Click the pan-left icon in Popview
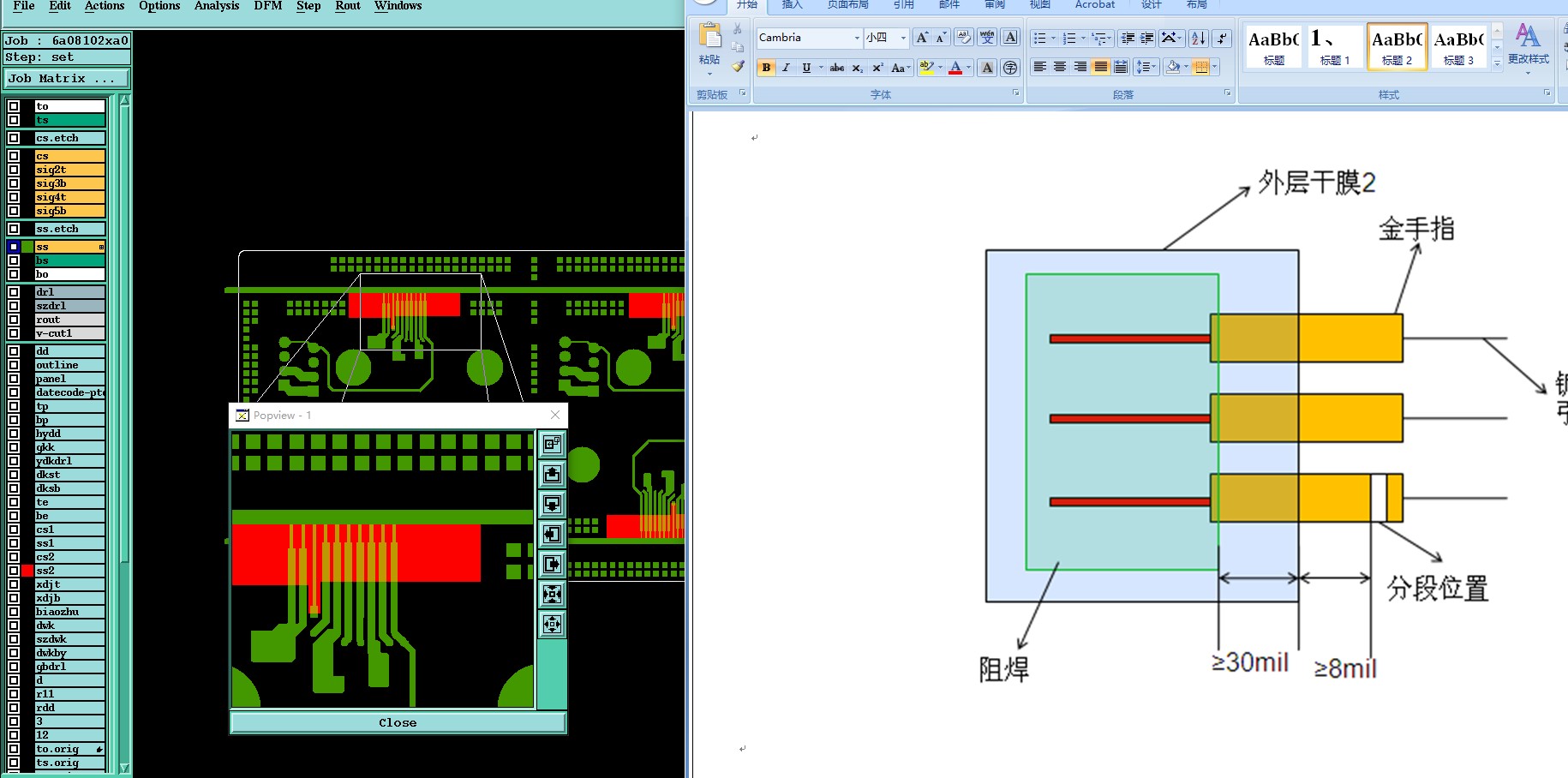This screenshot has width=1568, height=778. click(x=553, y=534)
